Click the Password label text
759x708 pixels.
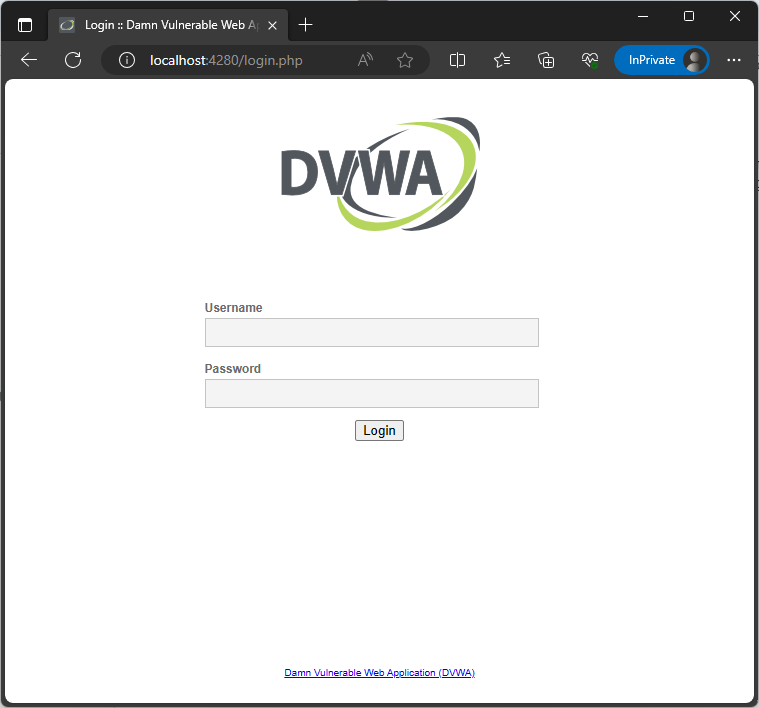[x=233, y=369]
